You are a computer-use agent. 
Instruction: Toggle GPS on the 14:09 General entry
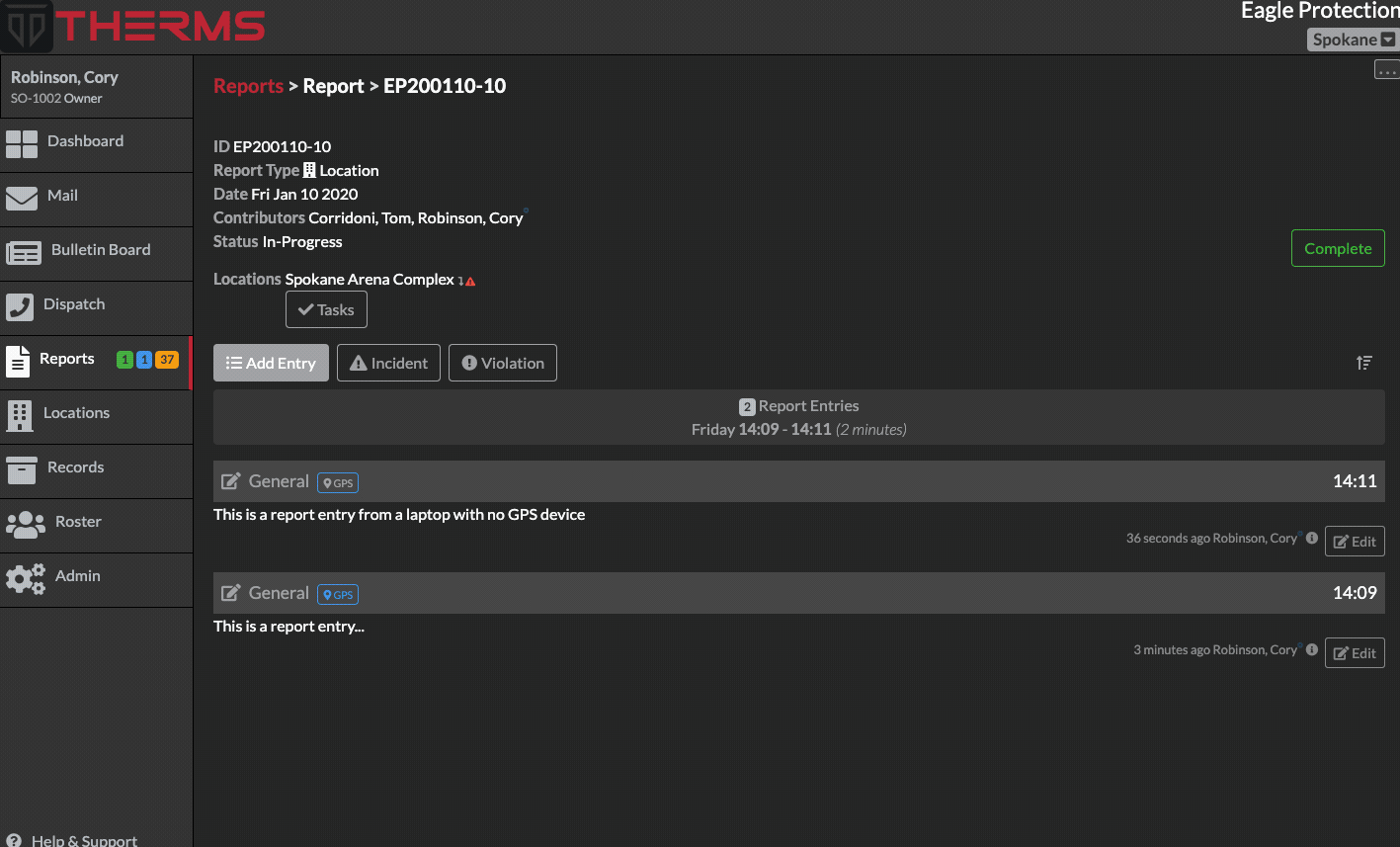(x=337, y=594)
